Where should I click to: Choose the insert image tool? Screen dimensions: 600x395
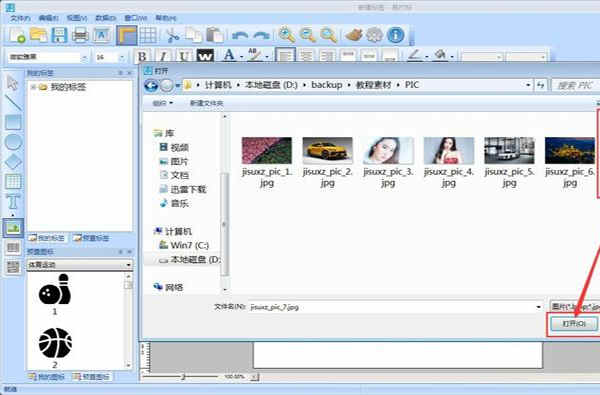13,228
